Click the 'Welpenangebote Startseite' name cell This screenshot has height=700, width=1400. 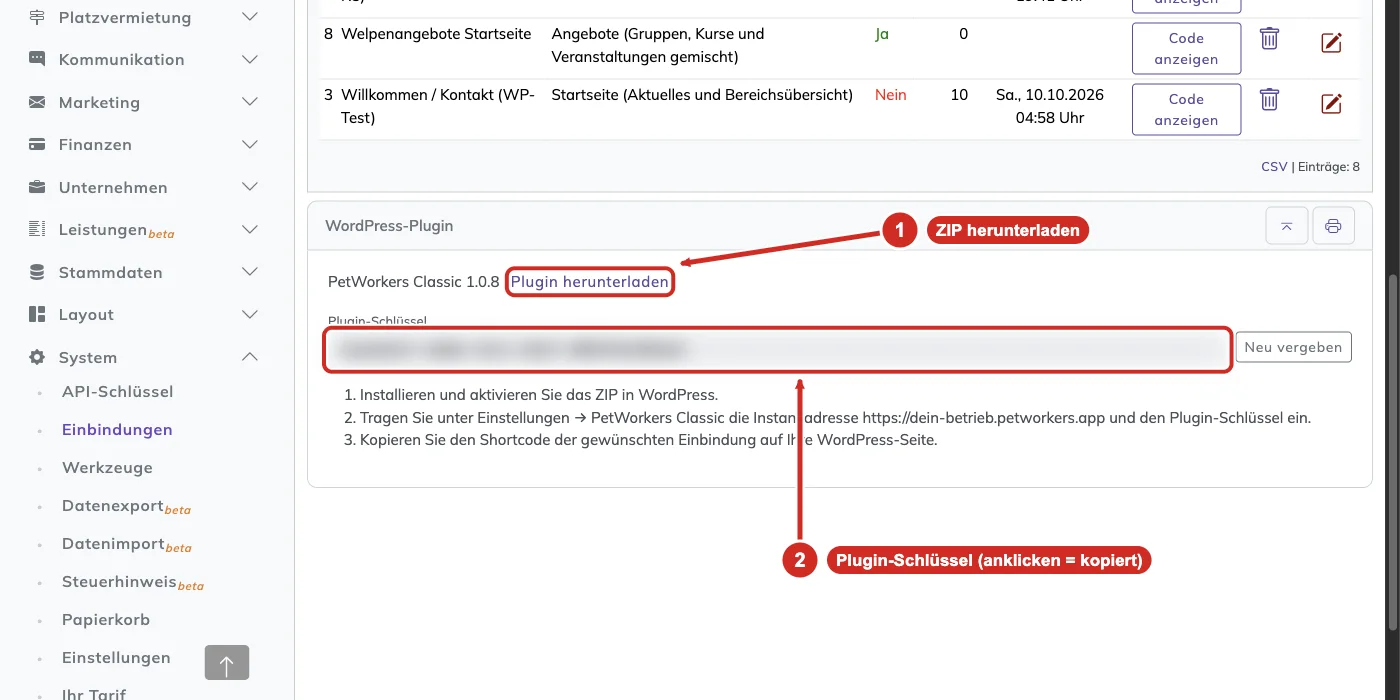[436, 33]
